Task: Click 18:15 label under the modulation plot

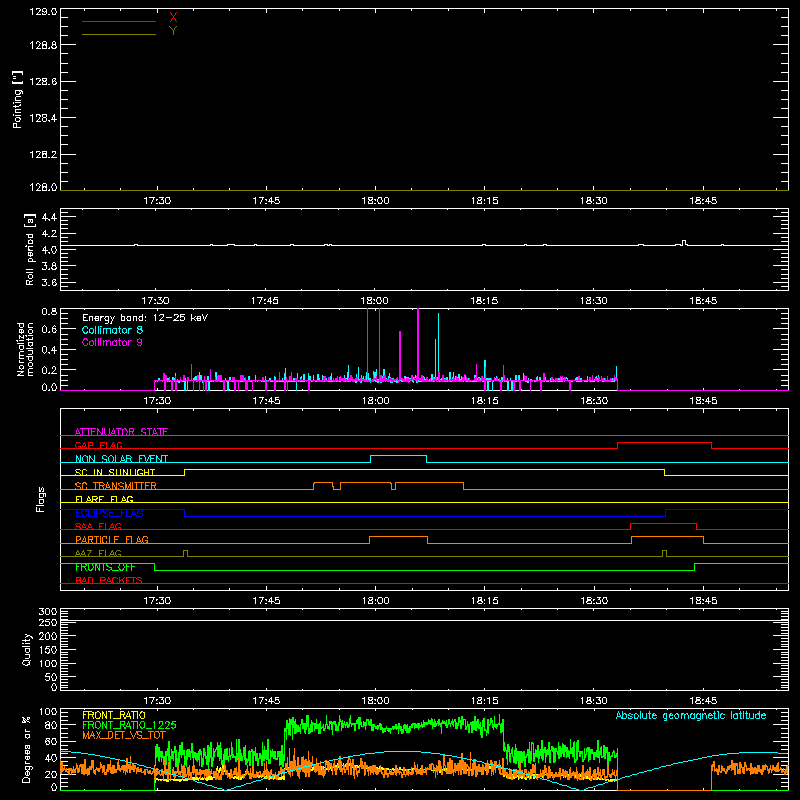Action: click(485, 401)
